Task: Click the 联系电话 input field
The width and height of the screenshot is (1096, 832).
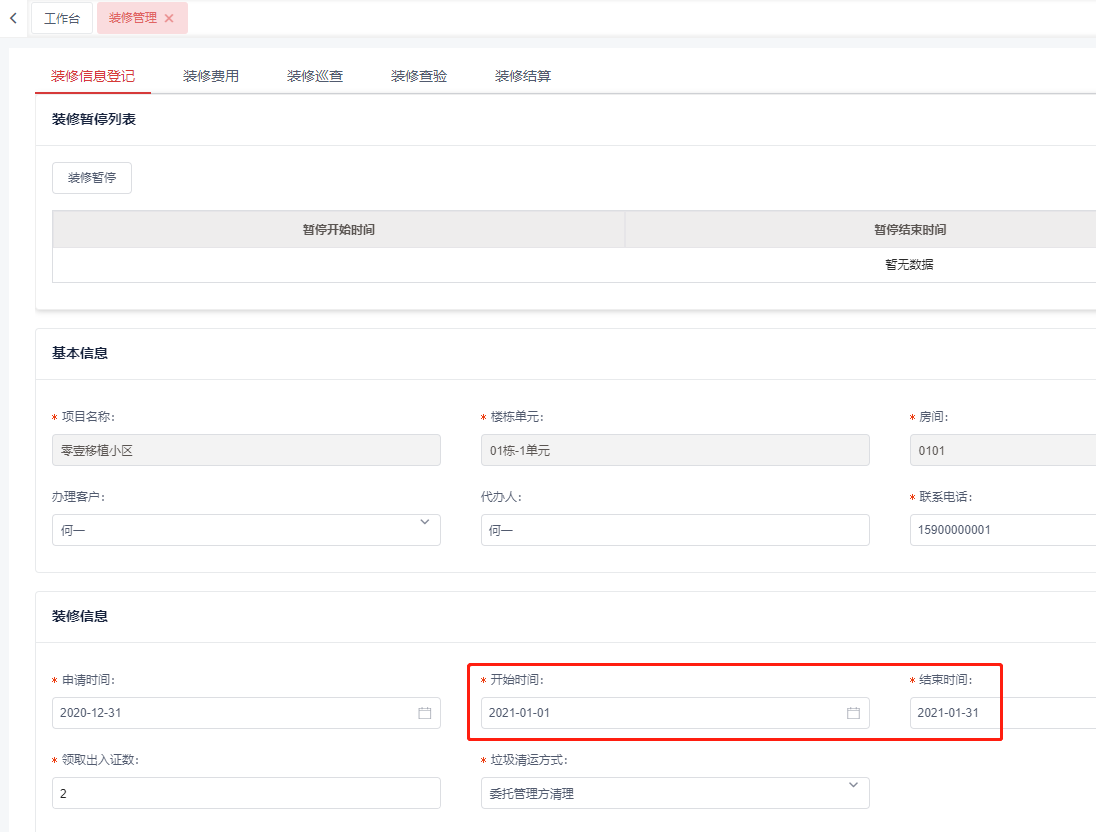Action: pos(1003,530)
